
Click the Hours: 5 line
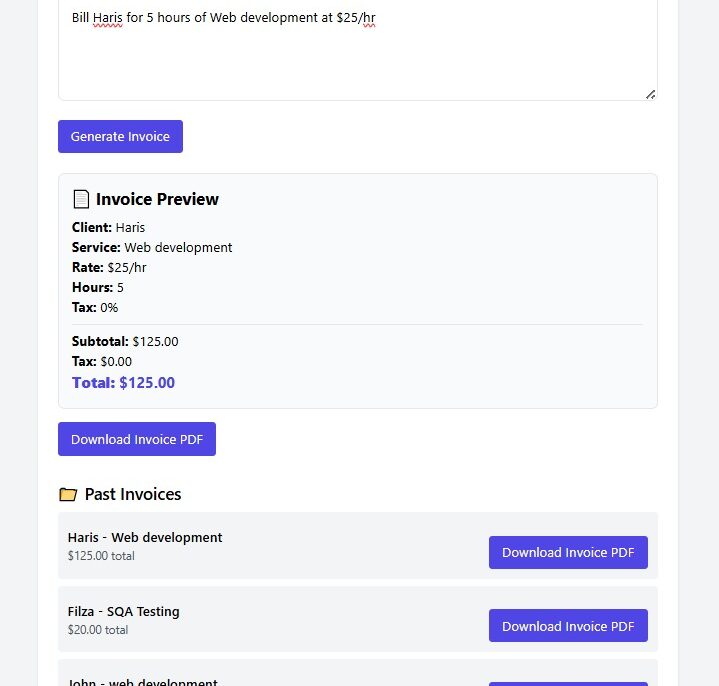point(98,287)
